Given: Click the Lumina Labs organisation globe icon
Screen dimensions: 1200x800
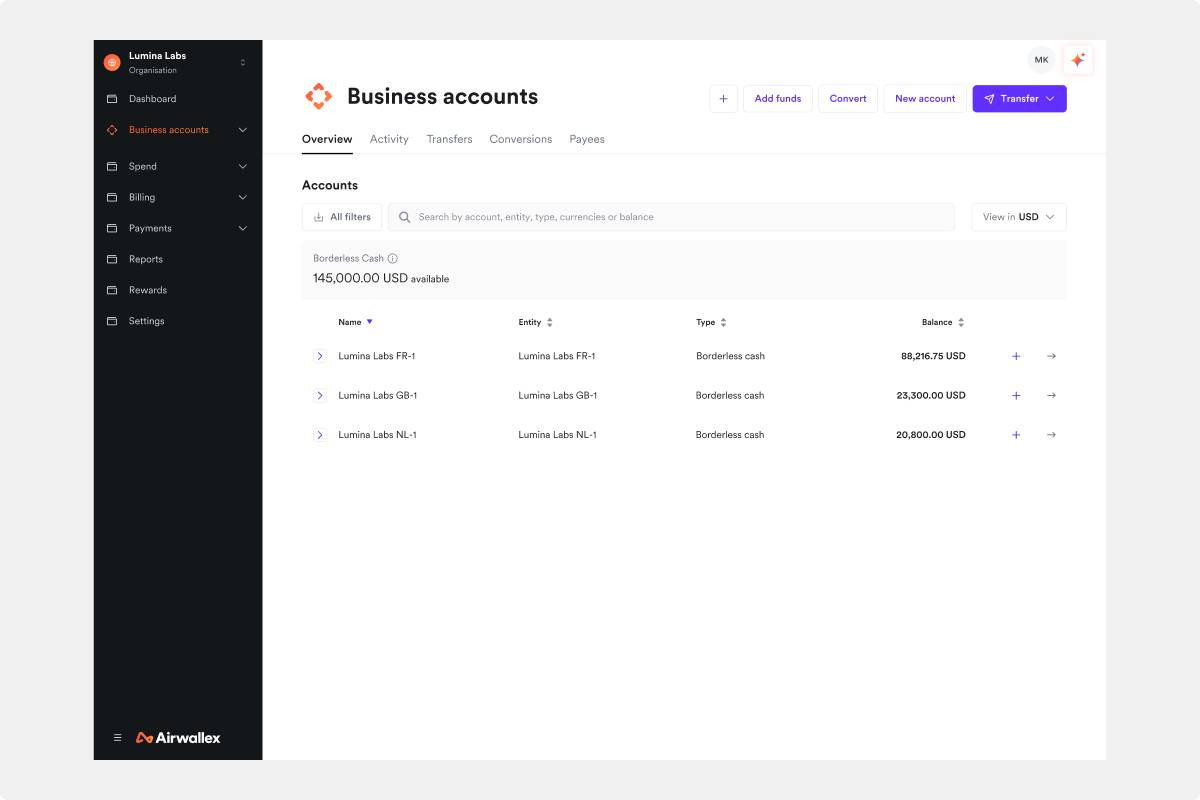Looking at the screenshot, I should [112, 63].
